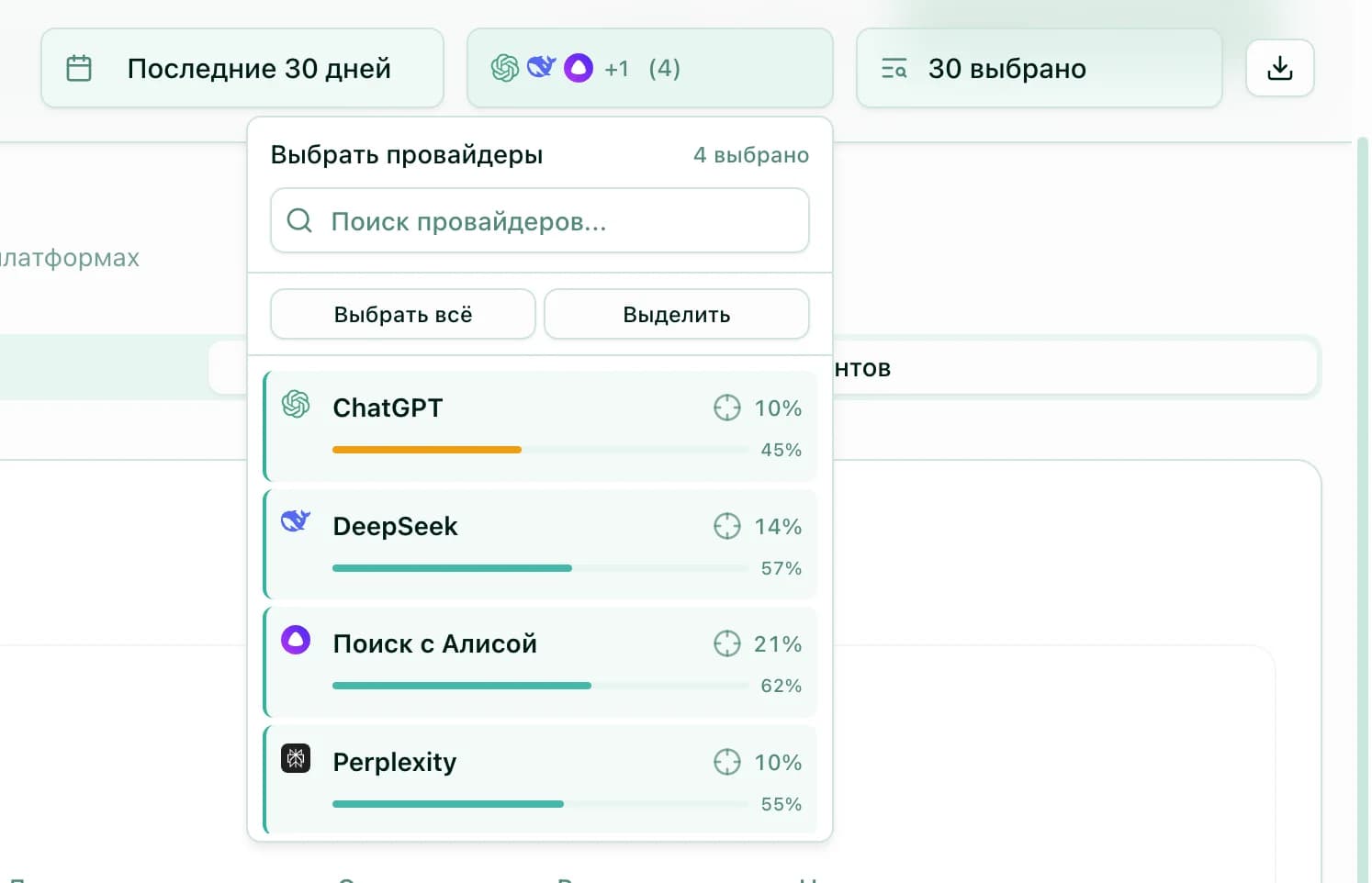This screenshot has height=883, width=1372.
Task: Expand the +1 hidden providers indicator
Action: click(616, 67)
